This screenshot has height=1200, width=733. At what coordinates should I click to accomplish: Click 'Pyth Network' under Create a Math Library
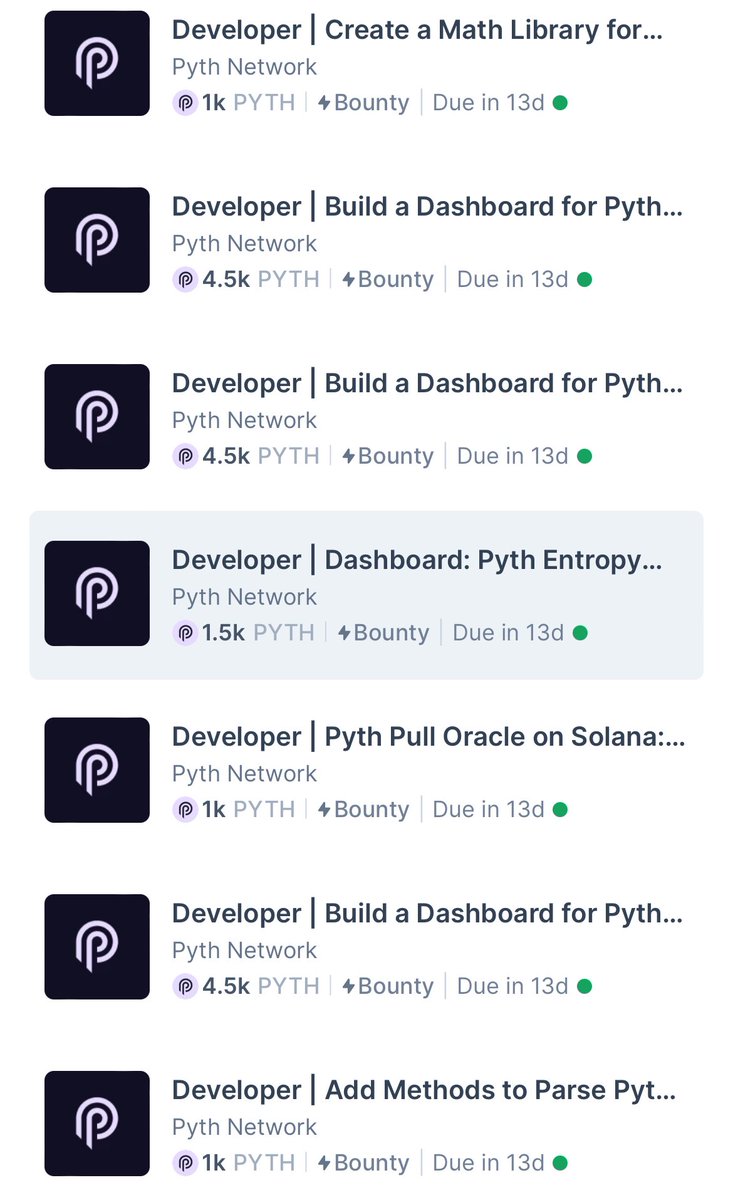pyautogui.click(x=244, y=67)
